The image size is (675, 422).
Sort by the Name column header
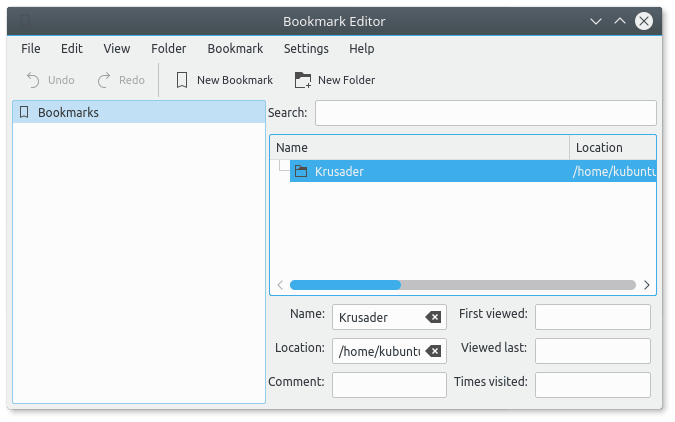coord(420,148)
